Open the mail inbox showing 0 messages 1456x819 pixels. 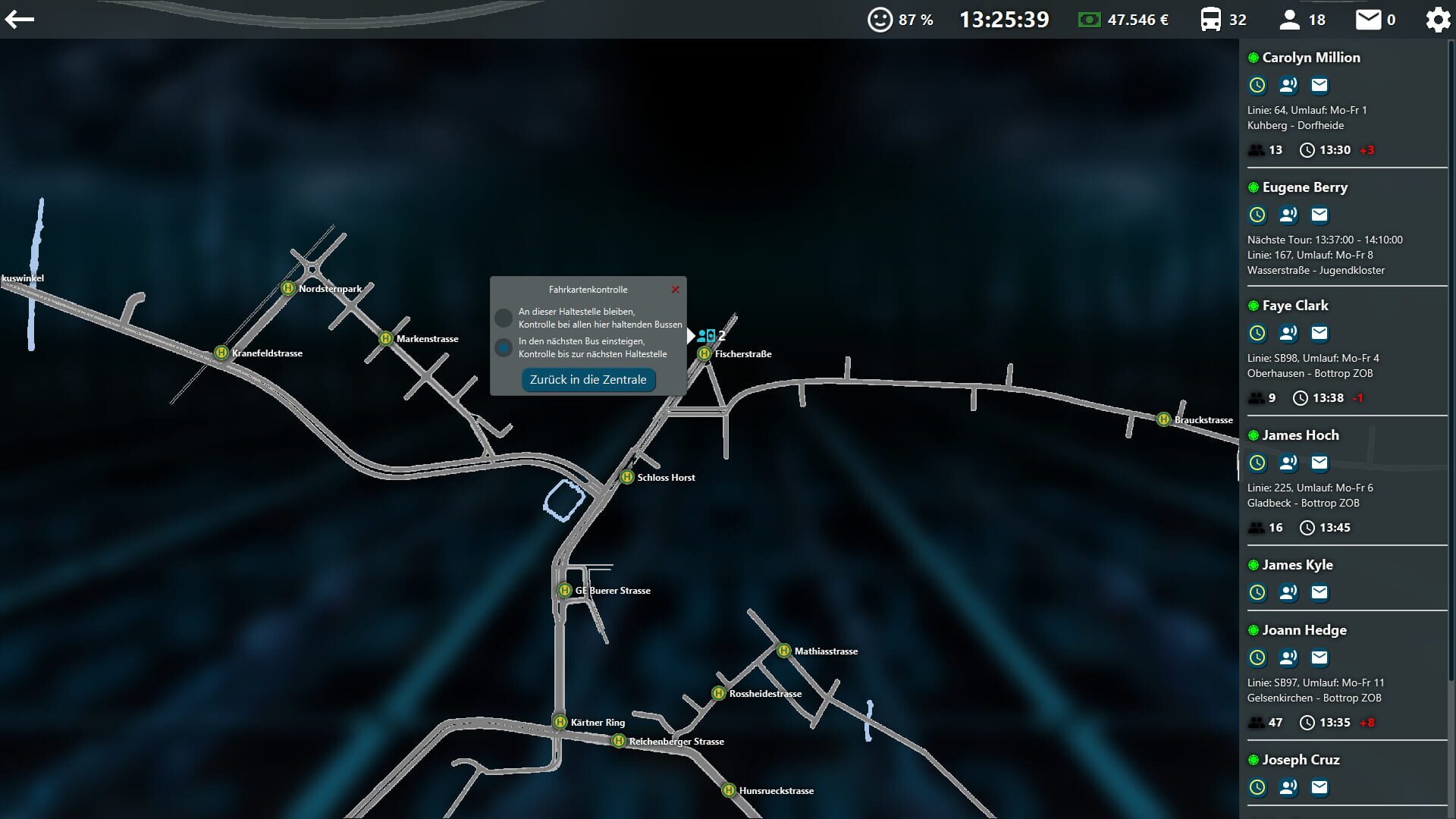(1370, 20)
